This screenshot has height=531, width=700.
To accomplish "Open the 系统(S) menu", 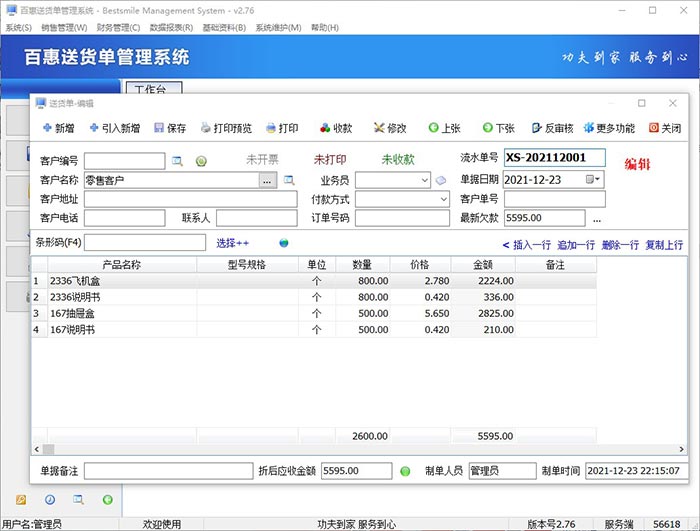I will tap(18, 28).
